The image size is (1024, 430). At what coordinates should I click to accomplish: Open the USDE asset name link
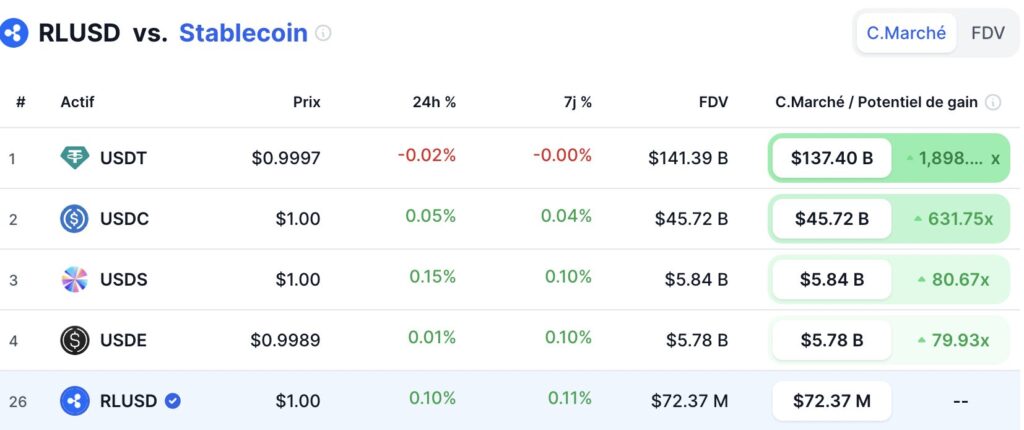coord(123,340)
